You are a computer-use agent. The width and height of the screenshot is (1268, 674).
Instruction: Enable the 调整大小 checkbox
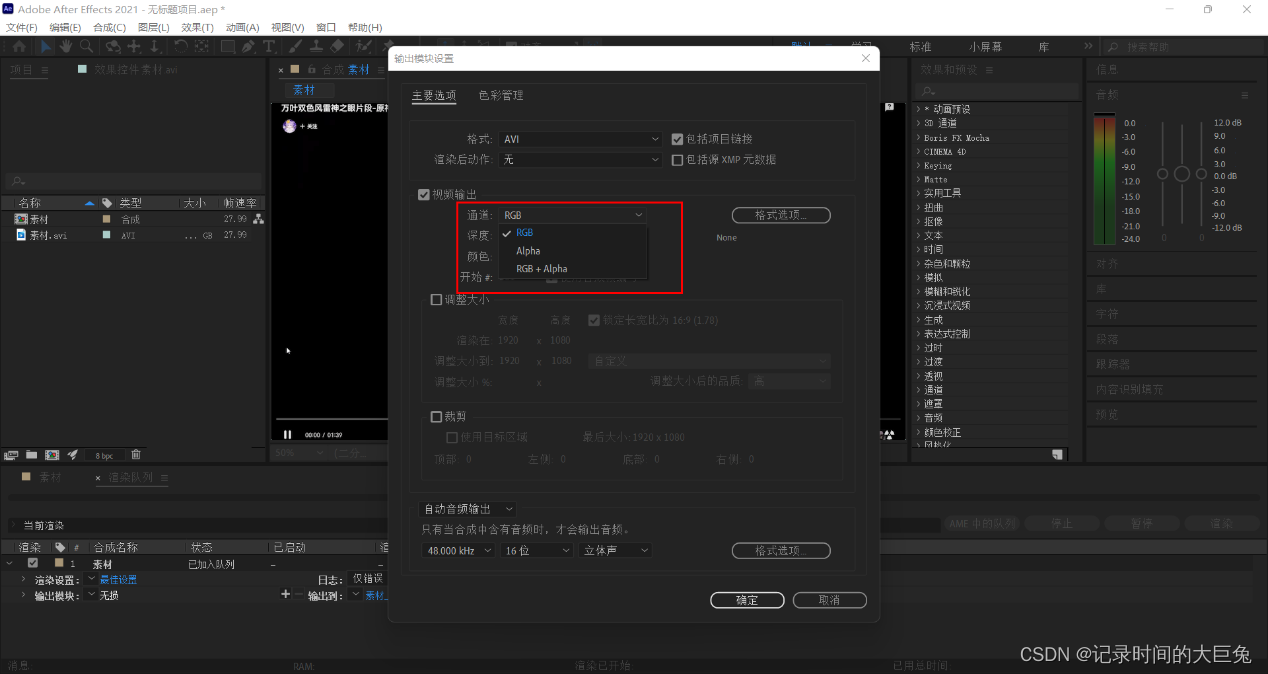pyautogui.click(x=435, y=299)
